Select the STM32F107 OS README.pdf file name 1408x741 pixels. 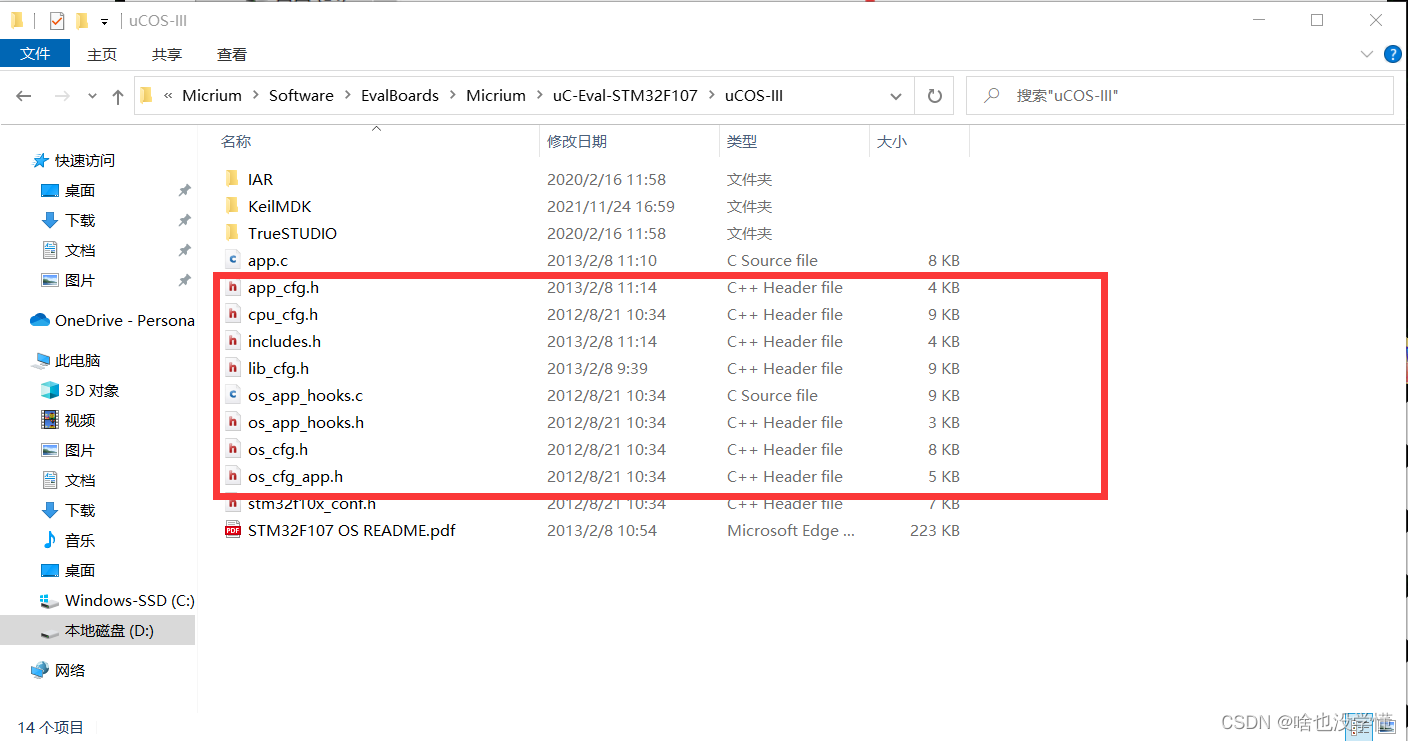(x=352, y=530)
